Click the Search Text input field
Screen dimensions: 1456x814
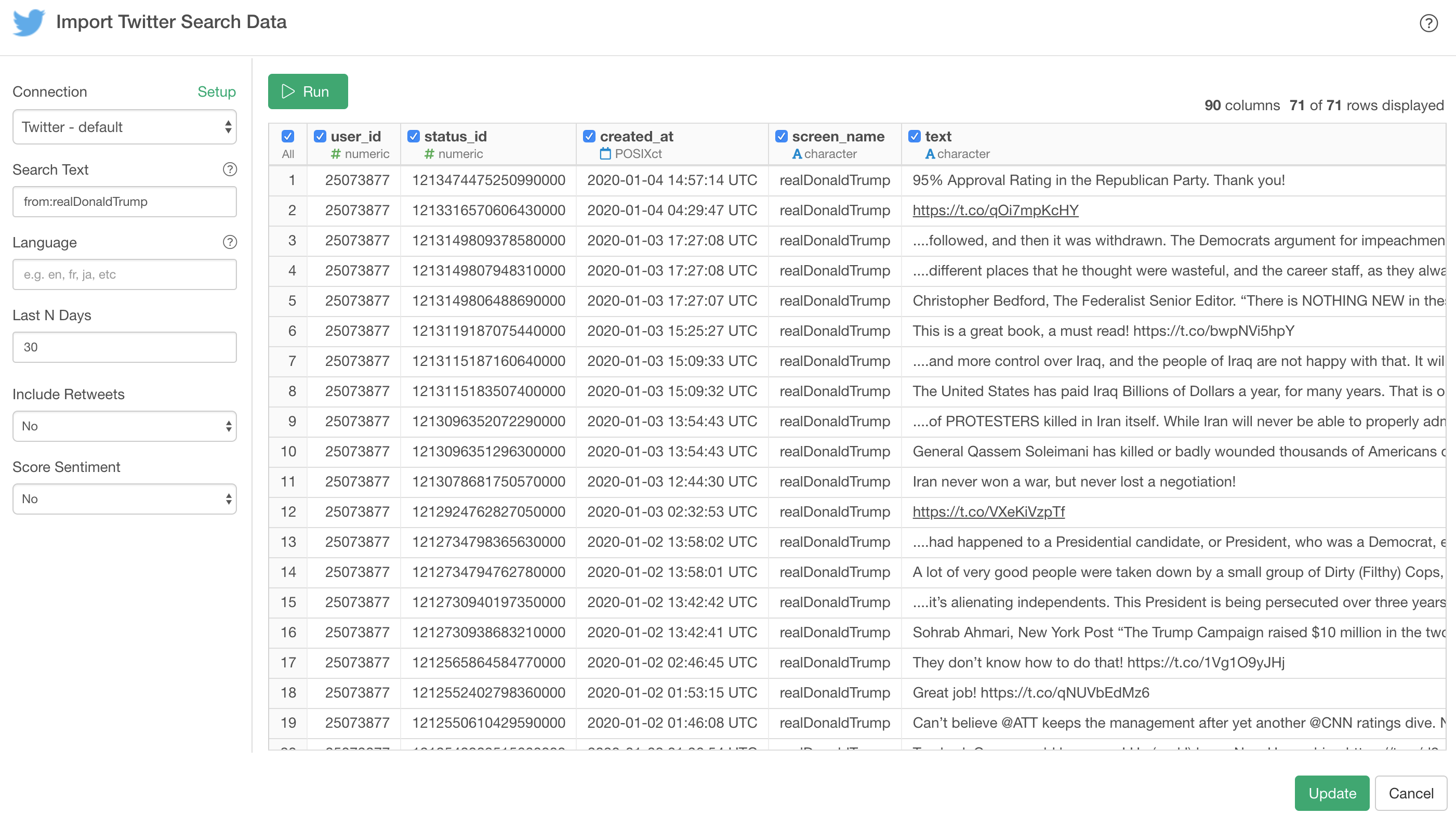pos(124,202)
